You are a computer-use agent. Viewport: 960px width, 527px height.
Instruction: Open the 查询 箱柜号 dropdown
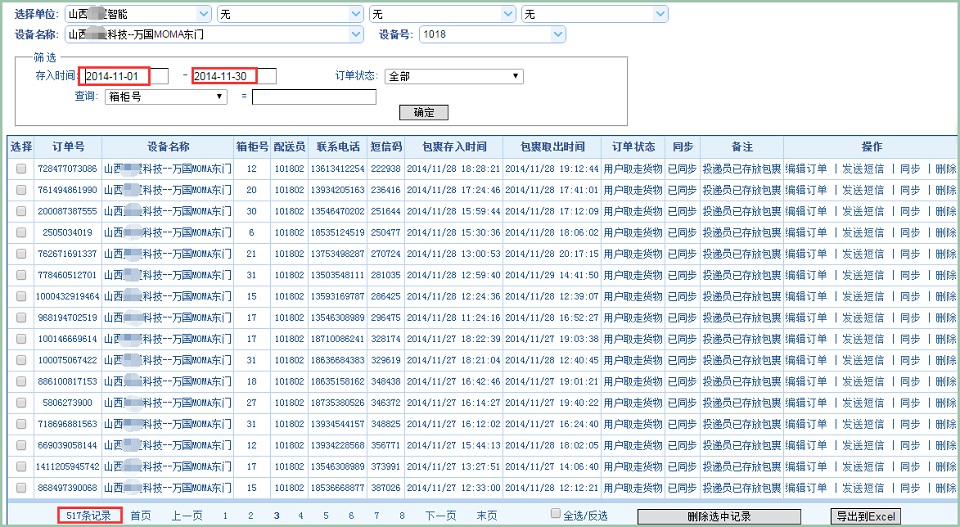[x=166, y=97]
